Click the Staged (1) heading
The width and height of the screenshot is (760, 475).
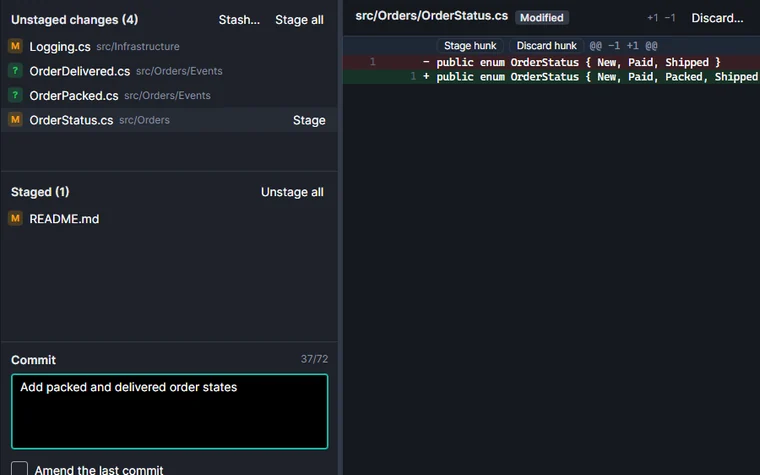pos(40,192)
